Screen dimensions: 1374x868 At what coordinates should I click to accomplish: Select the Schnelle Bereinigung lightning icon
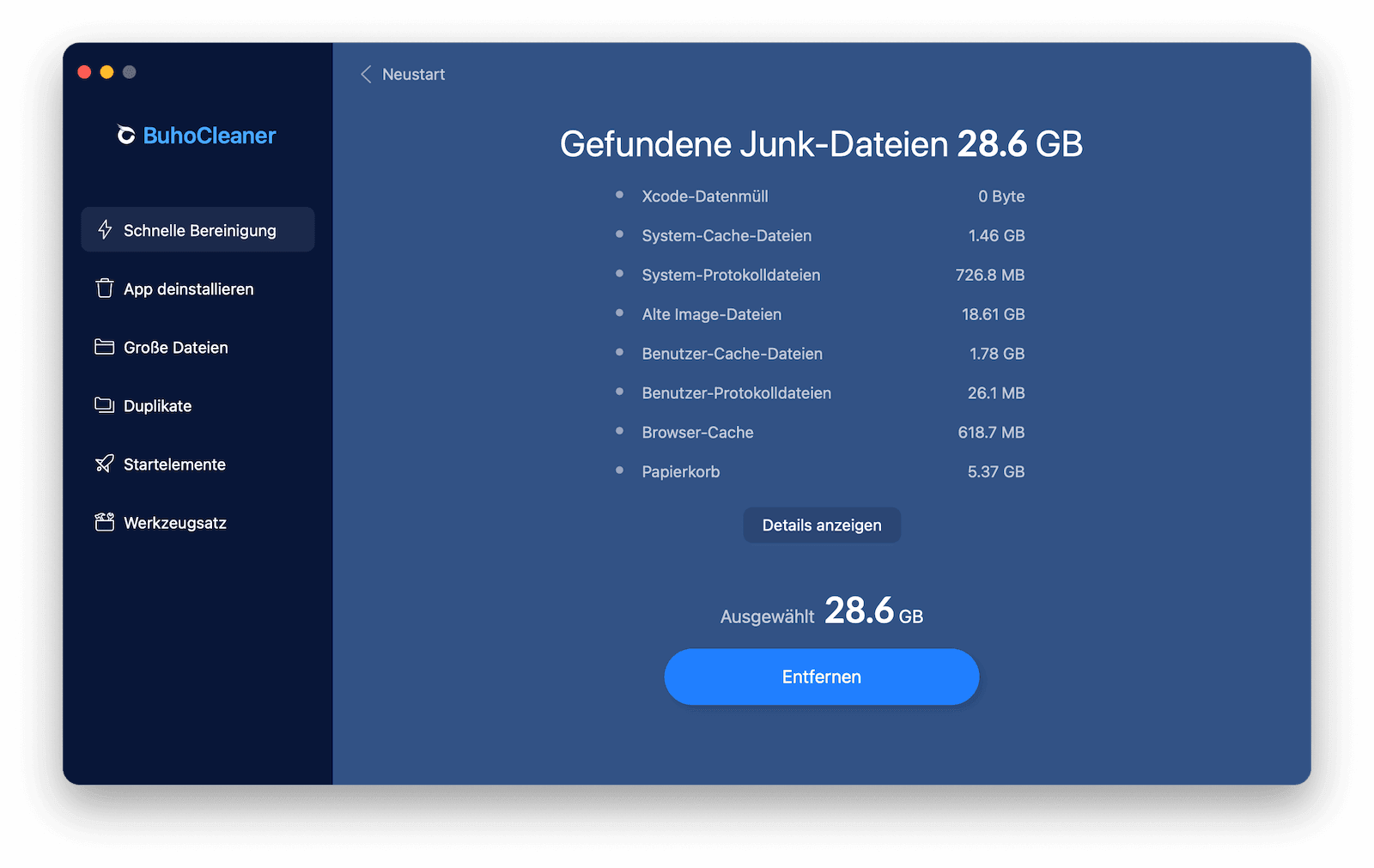pos(104,229)
